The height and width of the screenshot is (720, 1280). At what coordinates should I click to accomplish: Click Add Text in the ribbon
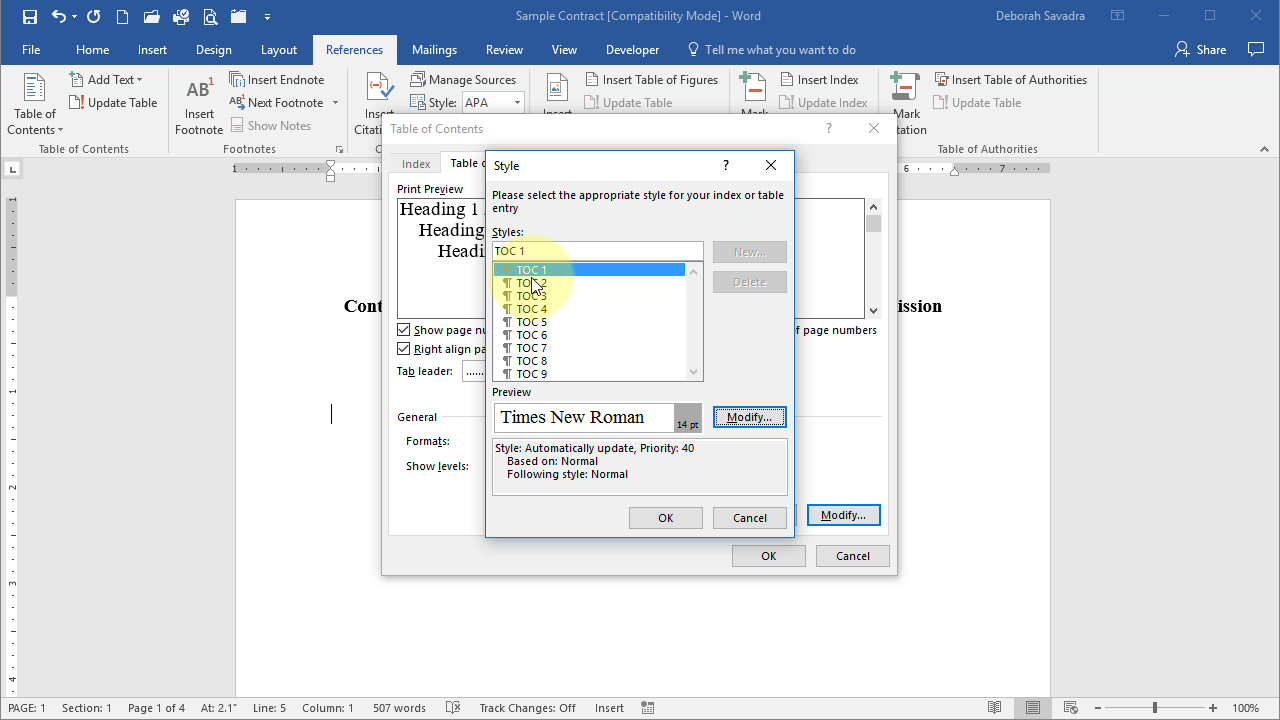click(105, 80)
